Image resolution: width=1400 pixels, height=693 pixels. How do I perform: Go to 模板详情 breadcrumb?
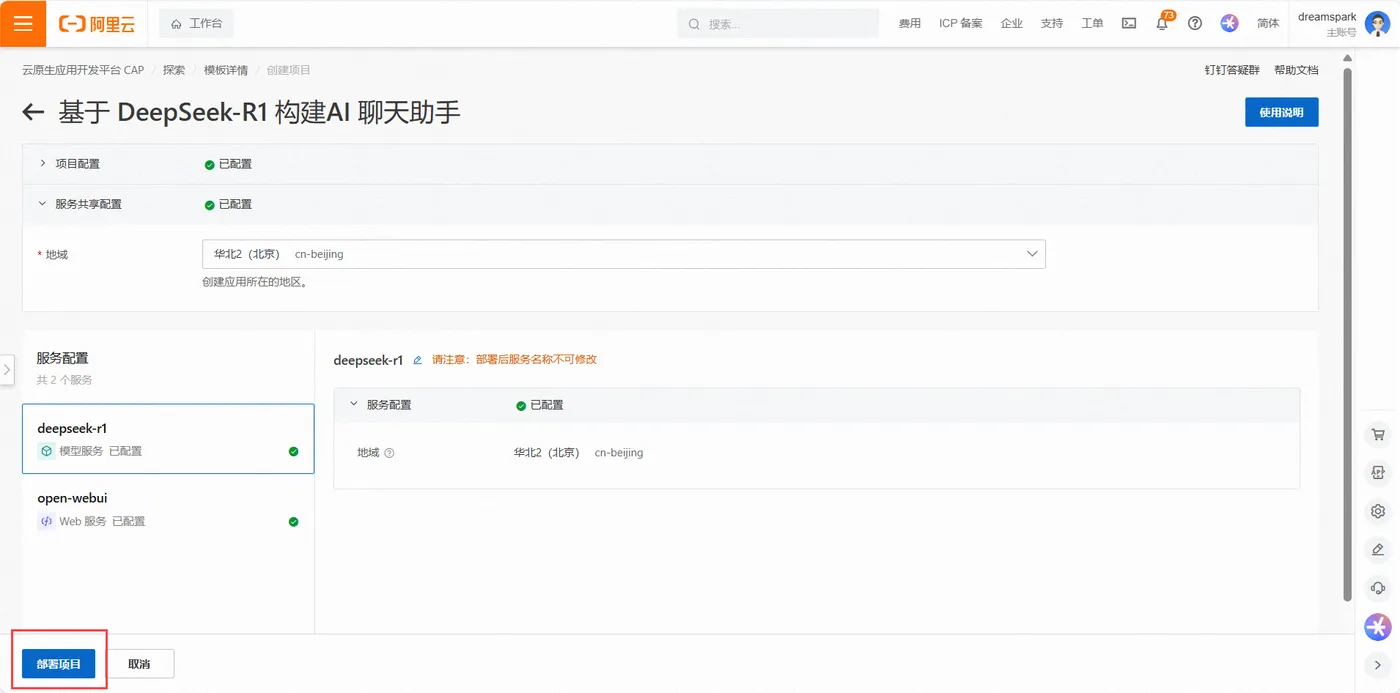pyautogui.click(x=226, y=70)
